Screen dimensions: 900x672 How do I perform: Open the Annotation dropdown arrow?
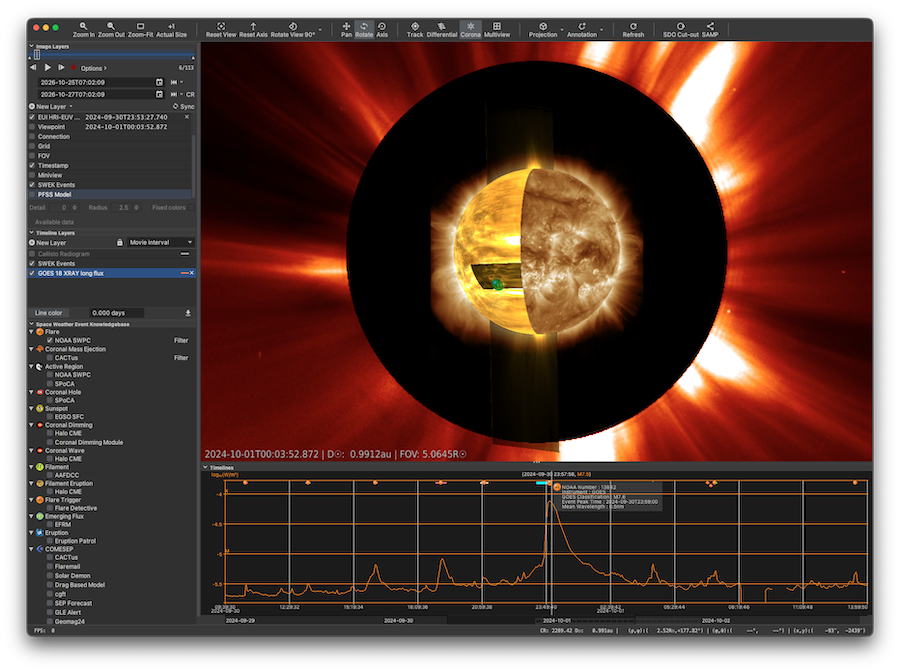(x=601, y=30)
